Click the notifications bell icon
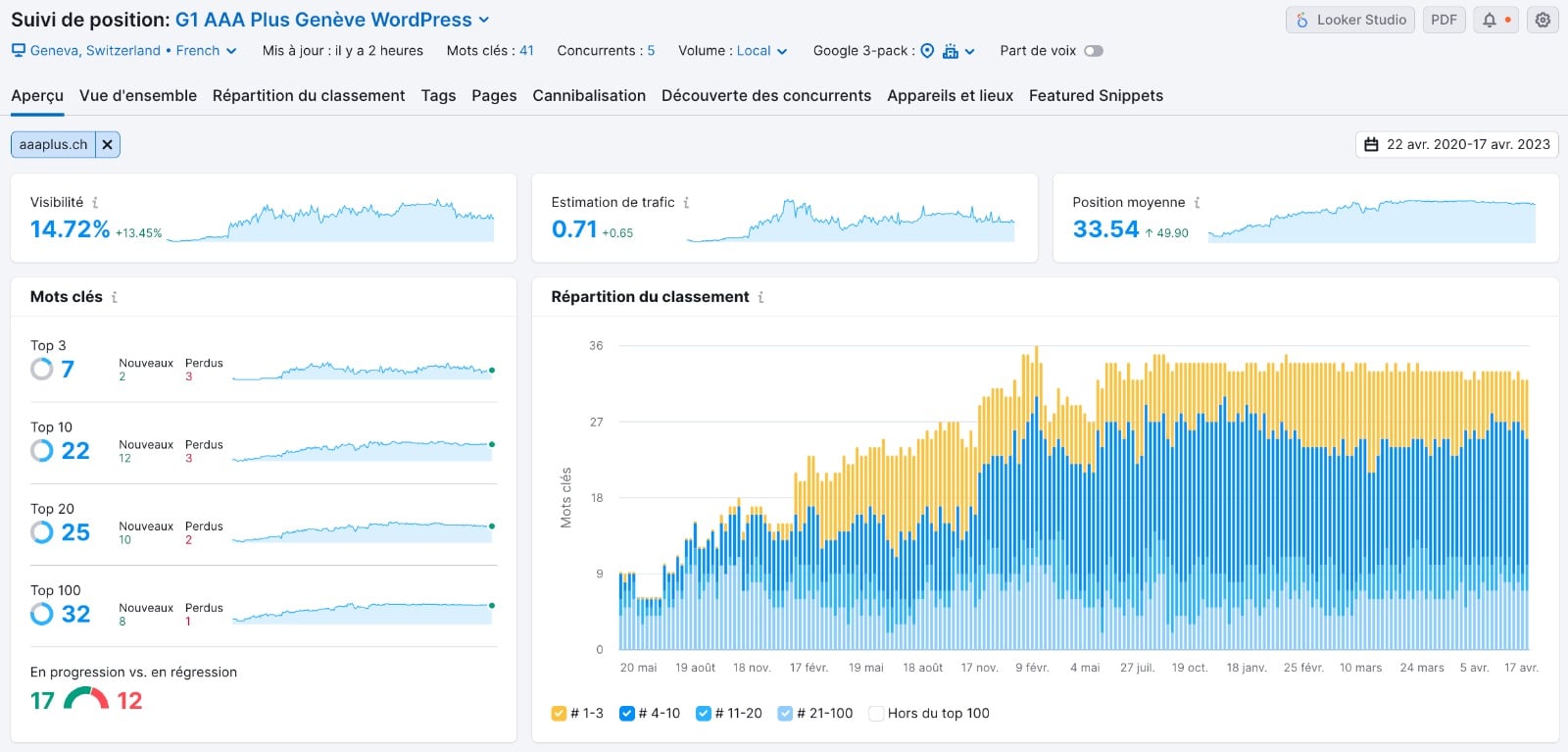The height and width of the screenshot is (752, 1568). point(1489,20)
